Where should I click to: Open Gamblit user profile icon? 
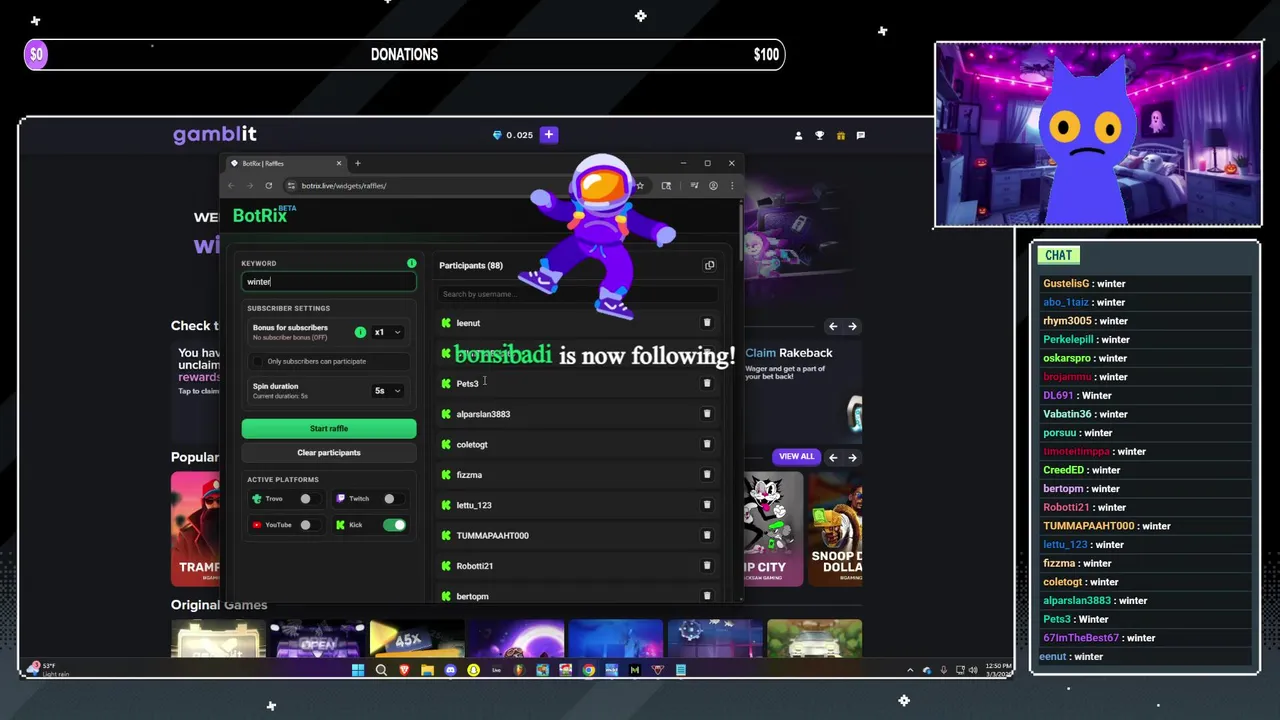tap(798, 135)
